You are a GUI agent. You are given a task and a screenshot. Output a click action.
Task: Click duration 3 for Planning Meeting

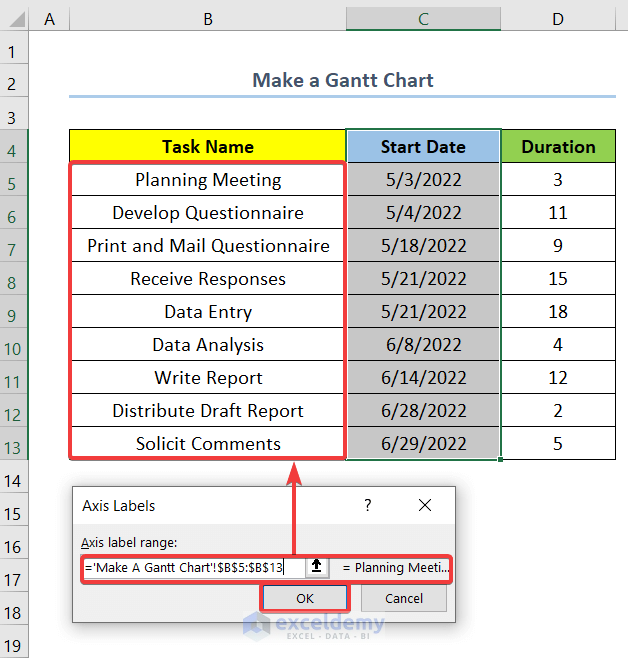(x=558, y=180)
